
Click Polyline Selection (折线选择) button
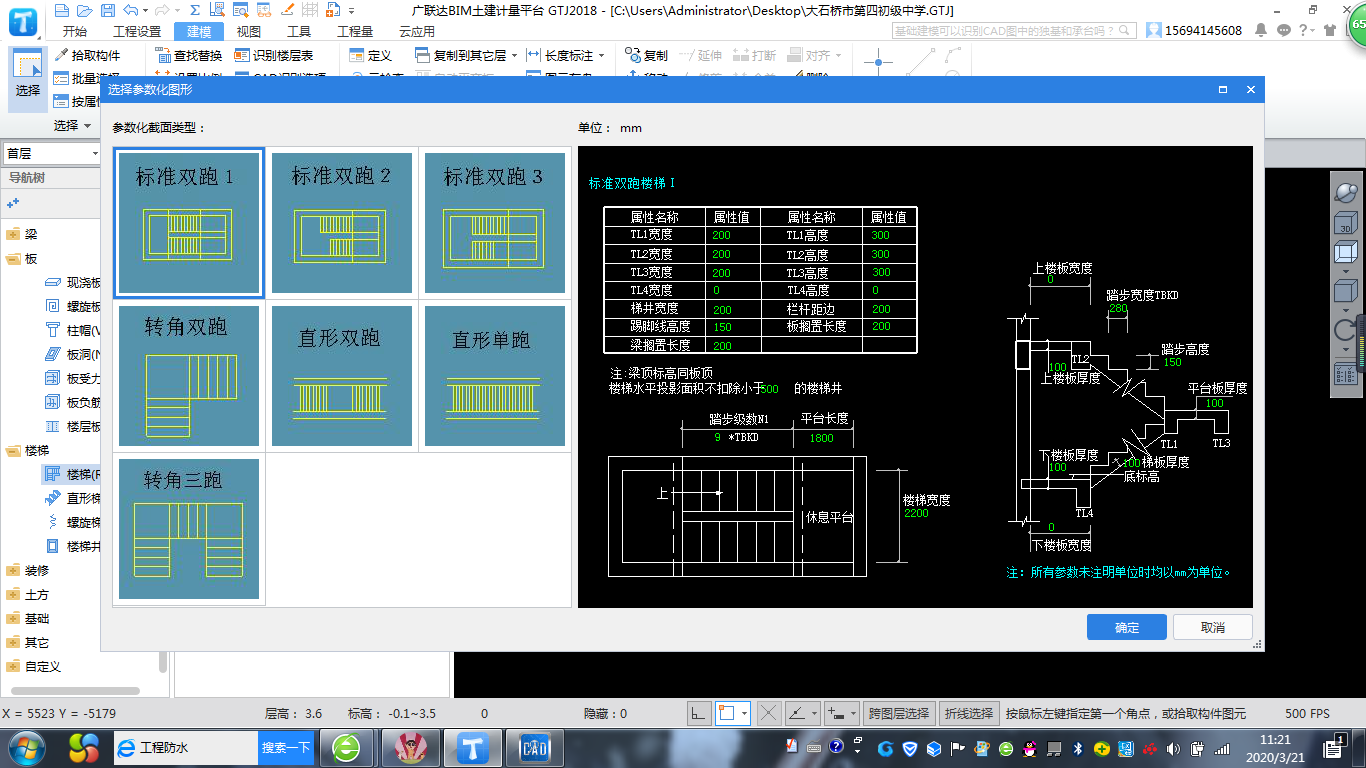coord(969,713)
